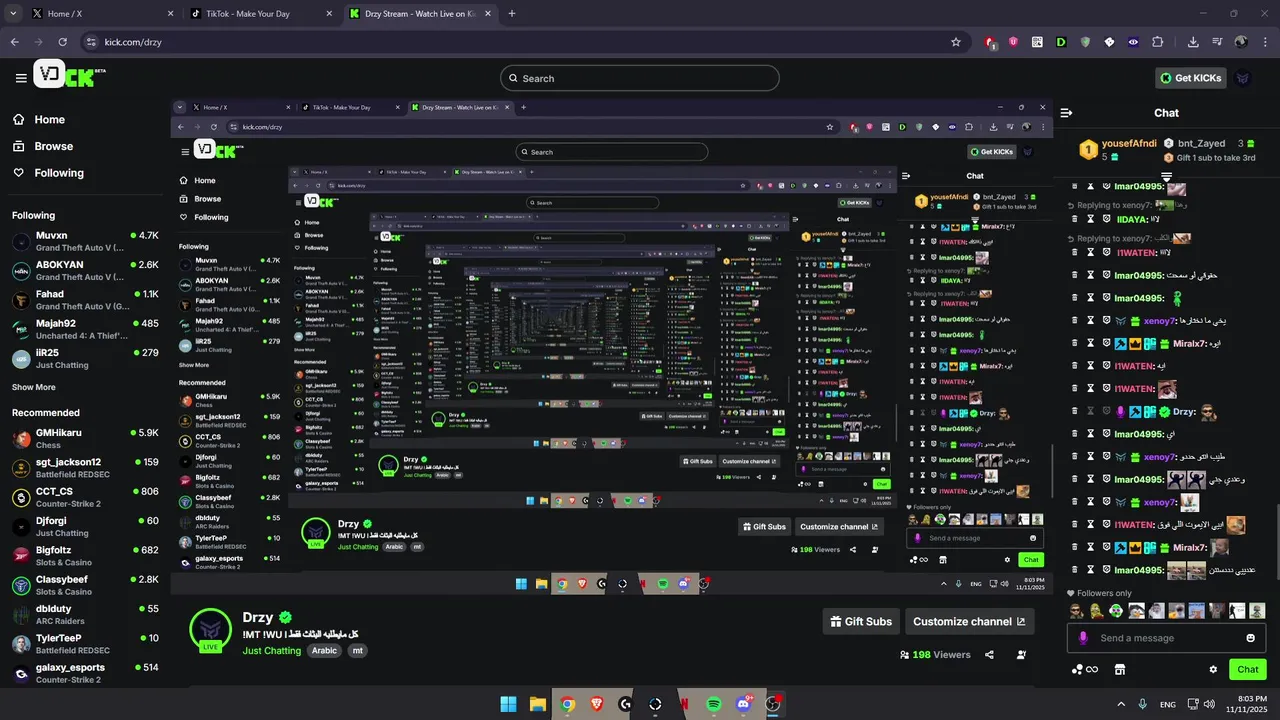Open the browser Extensions puzzle icon
Image resolution: width=1280 pixels, height=720 pixels.
pyautogui.click(x=1158, y=42)
